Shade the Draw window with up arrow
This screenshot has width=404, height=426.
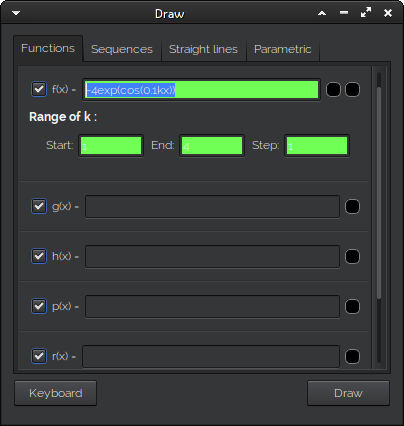click(x=322, y=13)
